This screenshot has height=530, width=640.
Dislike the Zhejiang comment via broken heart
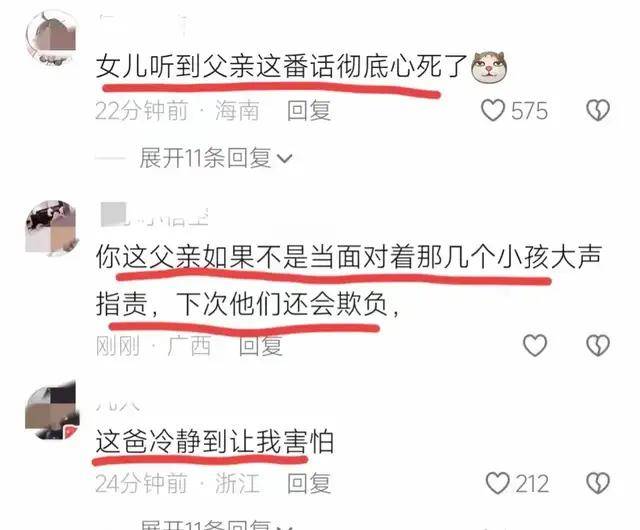point(598,483)
